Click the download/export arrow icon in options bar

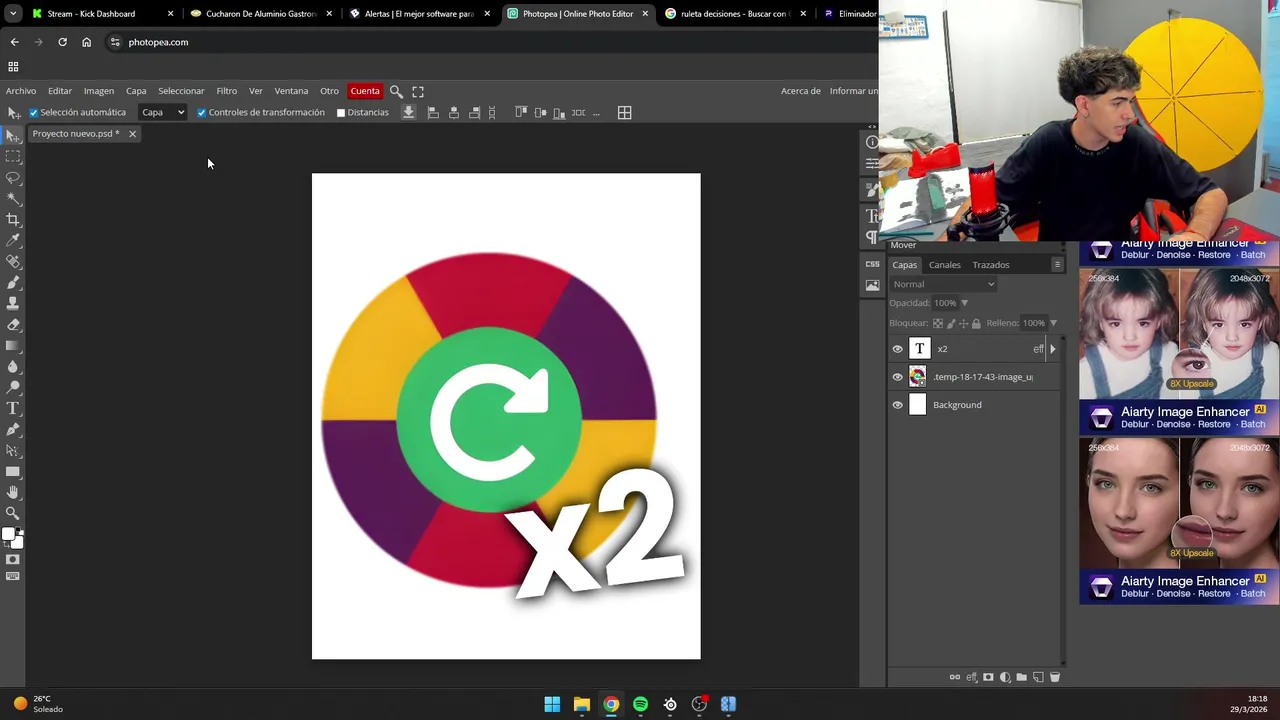coord(408,112)
